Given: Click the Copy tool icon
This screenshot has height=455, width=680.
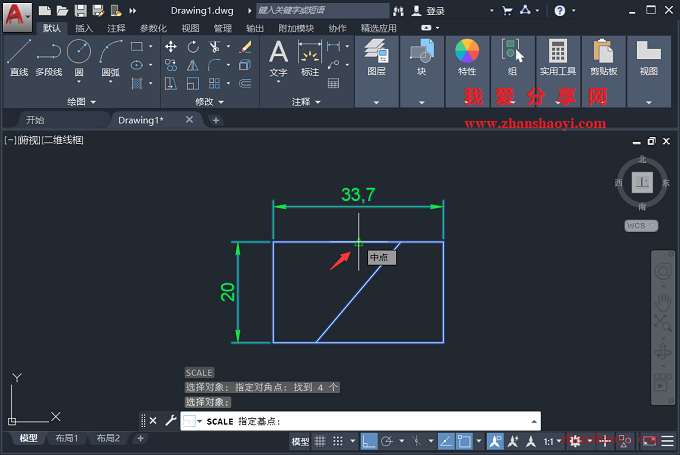Looking at the screenshot, I should (171, 65).
